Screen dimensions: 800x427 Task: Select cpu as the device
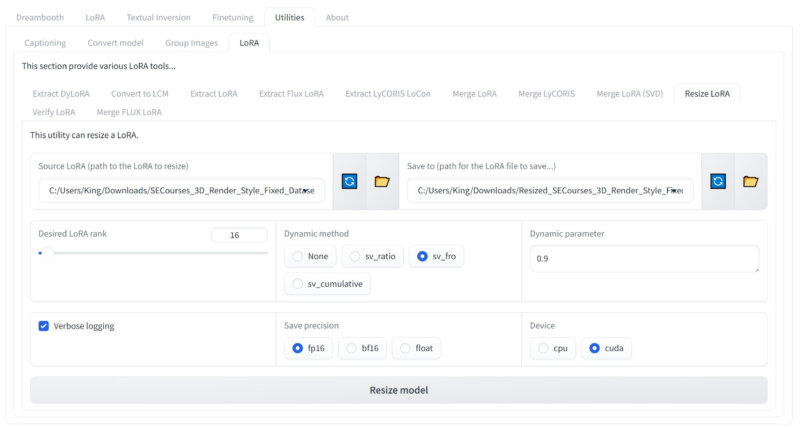(555, 348)
